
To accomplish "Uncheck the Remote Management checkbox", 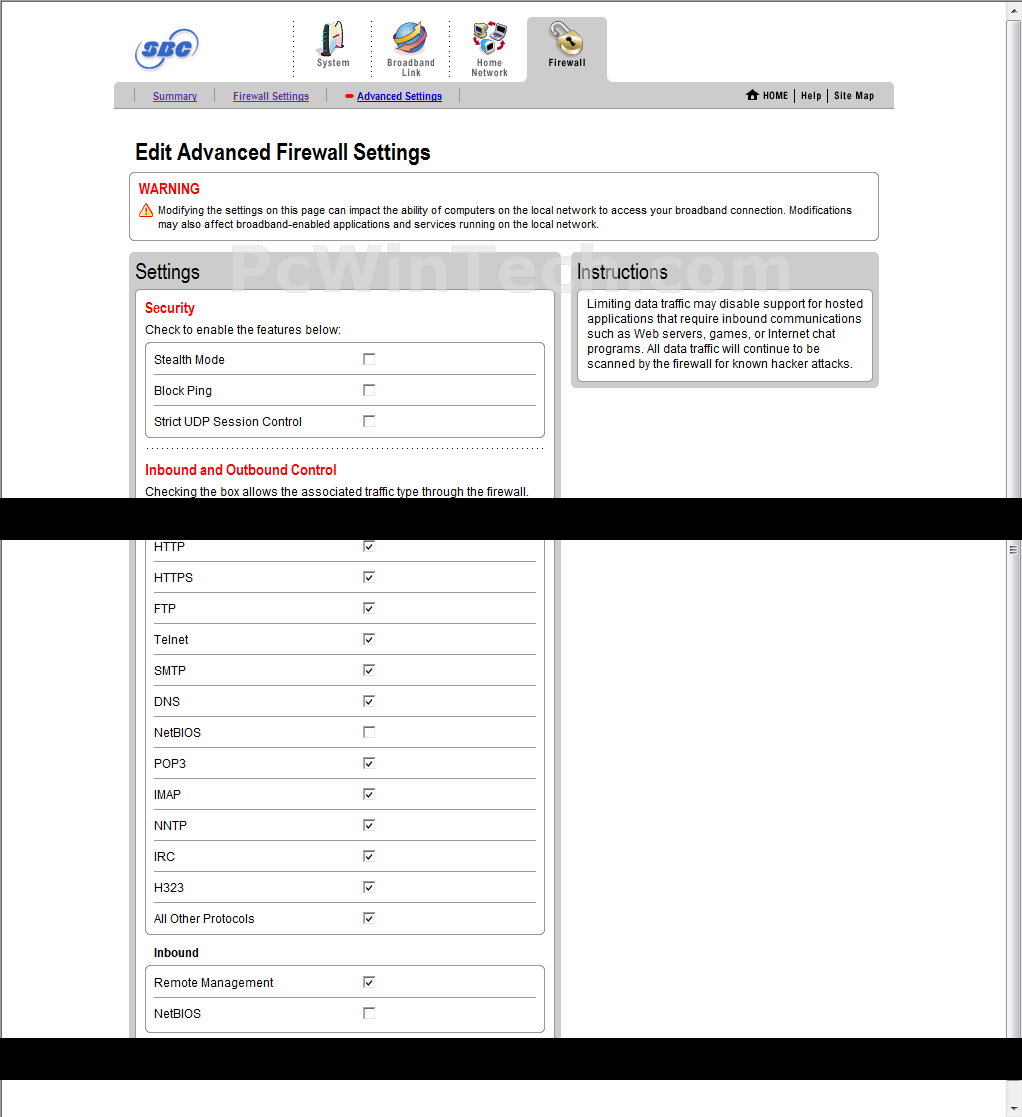I will [369, 982].
